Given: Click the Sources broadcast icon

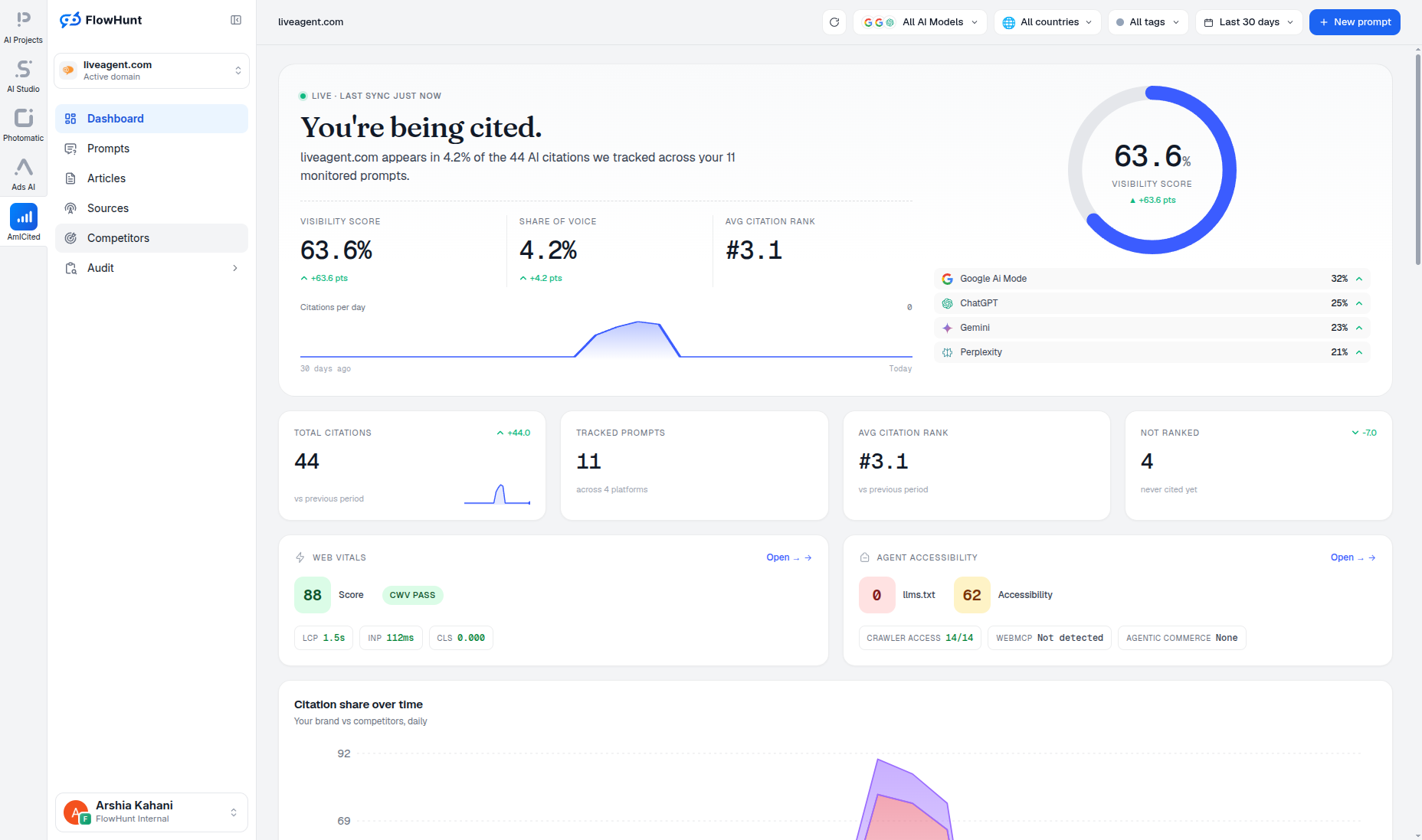Looking at the screenshot, I should (70, 208).
